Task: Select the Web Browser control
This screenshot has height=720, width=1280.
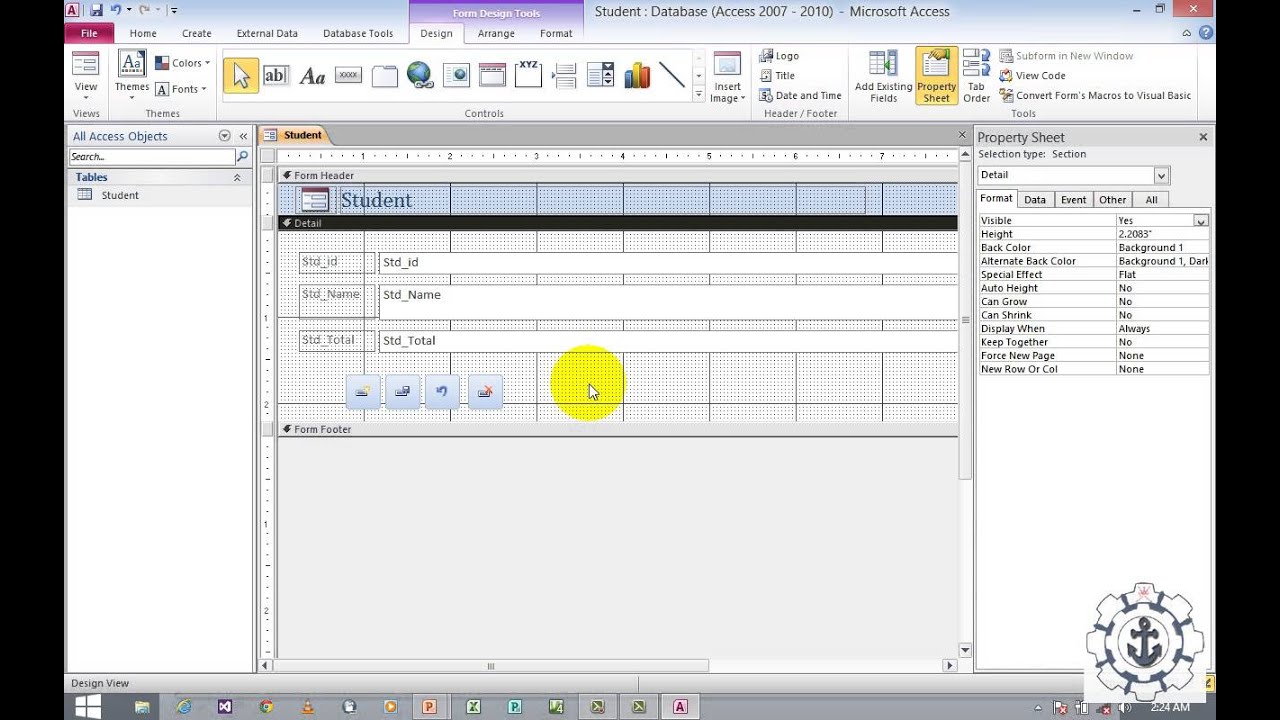Action: (x=456, y=76)
